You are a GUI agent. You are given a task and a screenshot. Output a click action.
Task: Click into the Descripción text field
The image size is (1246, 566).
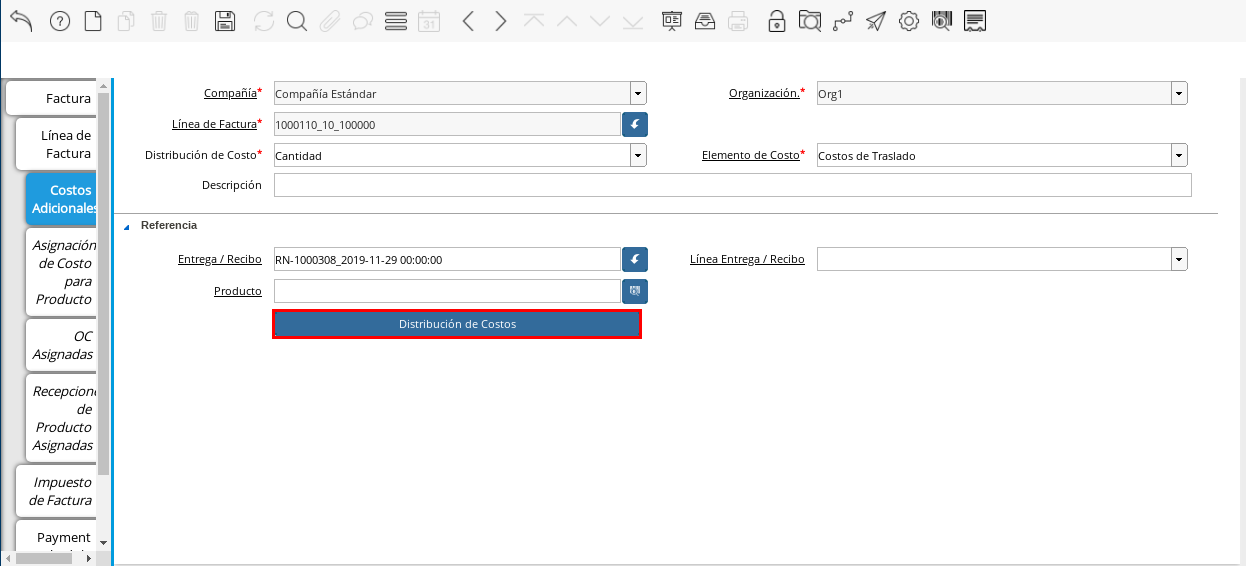(x=733, y=186)
